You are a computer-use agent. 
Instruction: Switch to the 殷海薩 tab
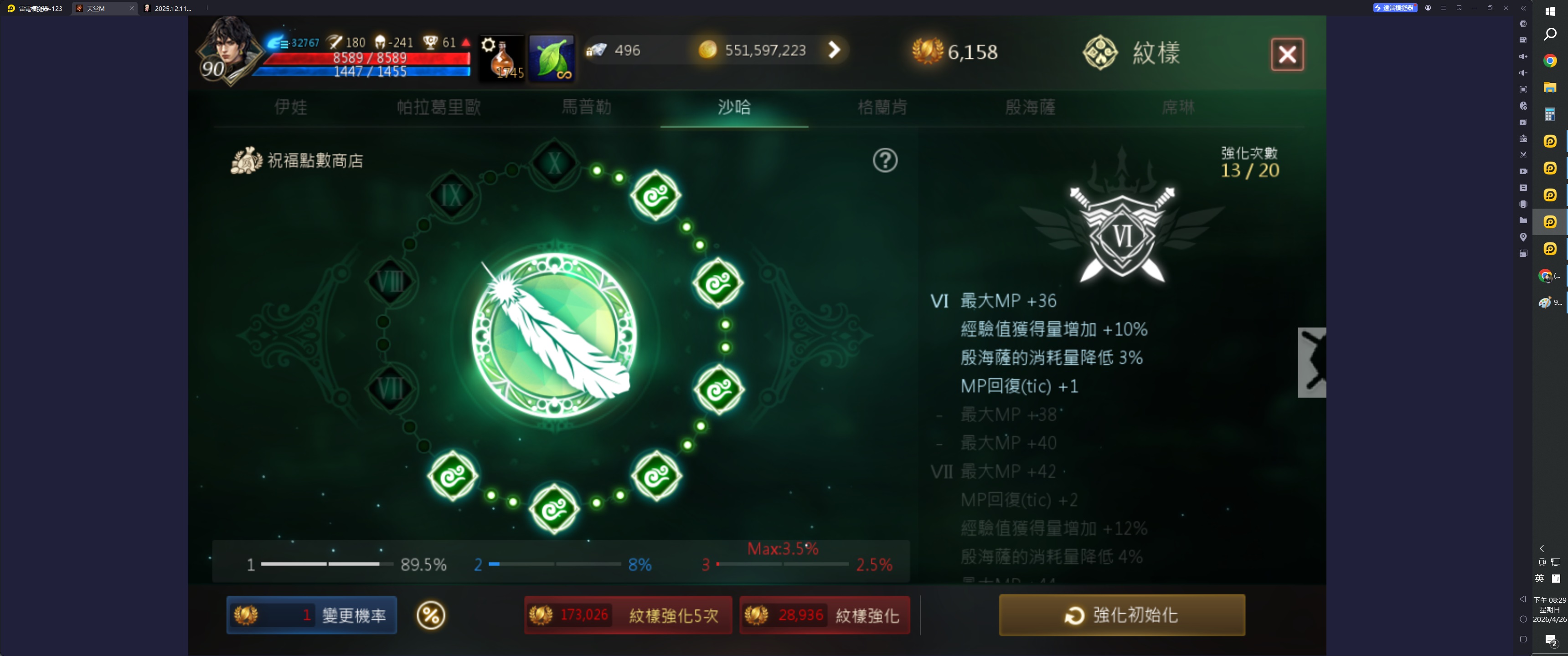tap(1031, 107)
